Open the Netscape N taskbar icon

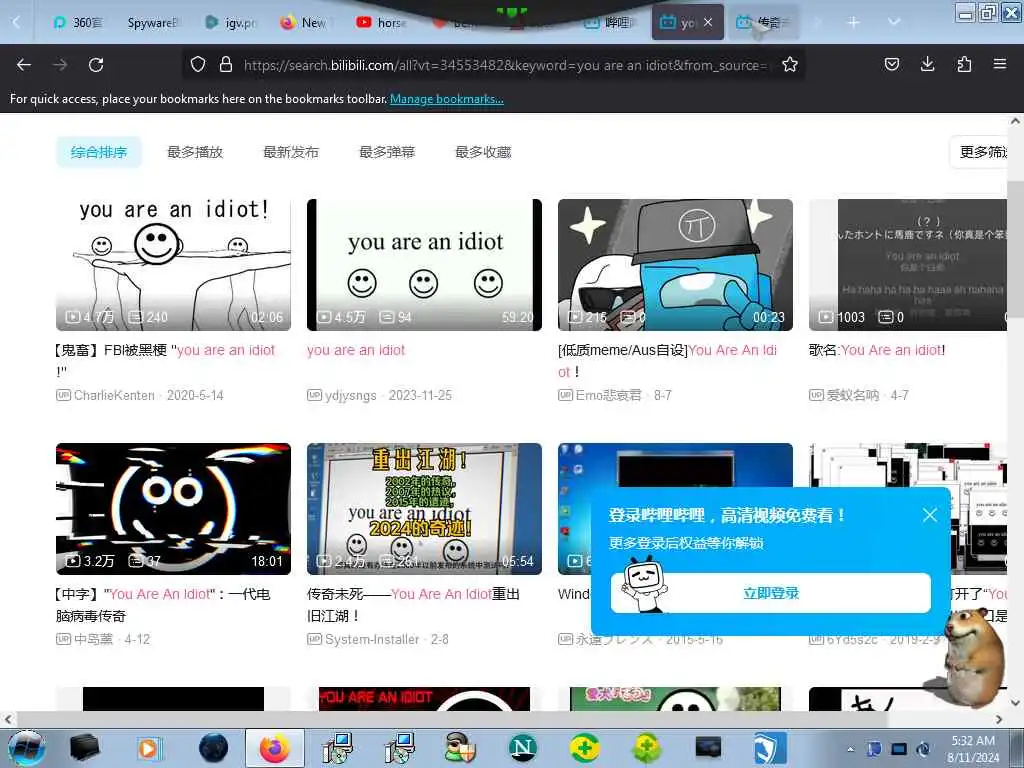click(522, 748)
